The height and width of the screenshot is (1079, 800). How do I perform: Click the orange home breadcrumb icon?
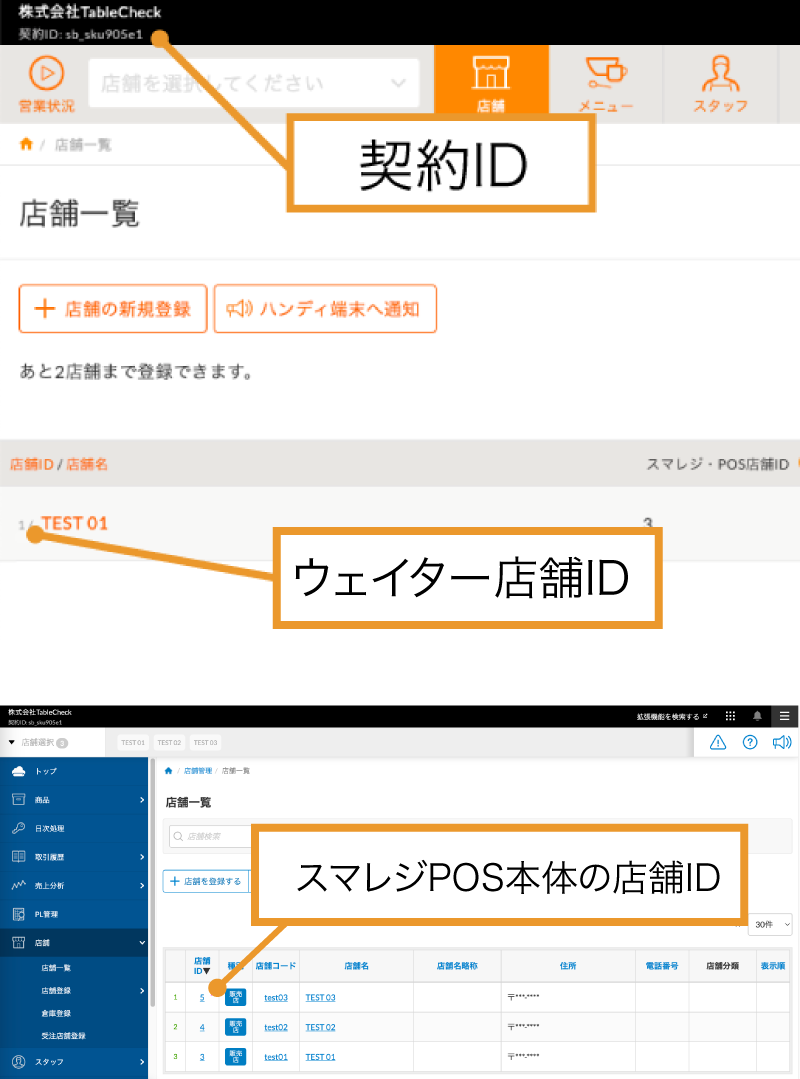pos(26,144)
